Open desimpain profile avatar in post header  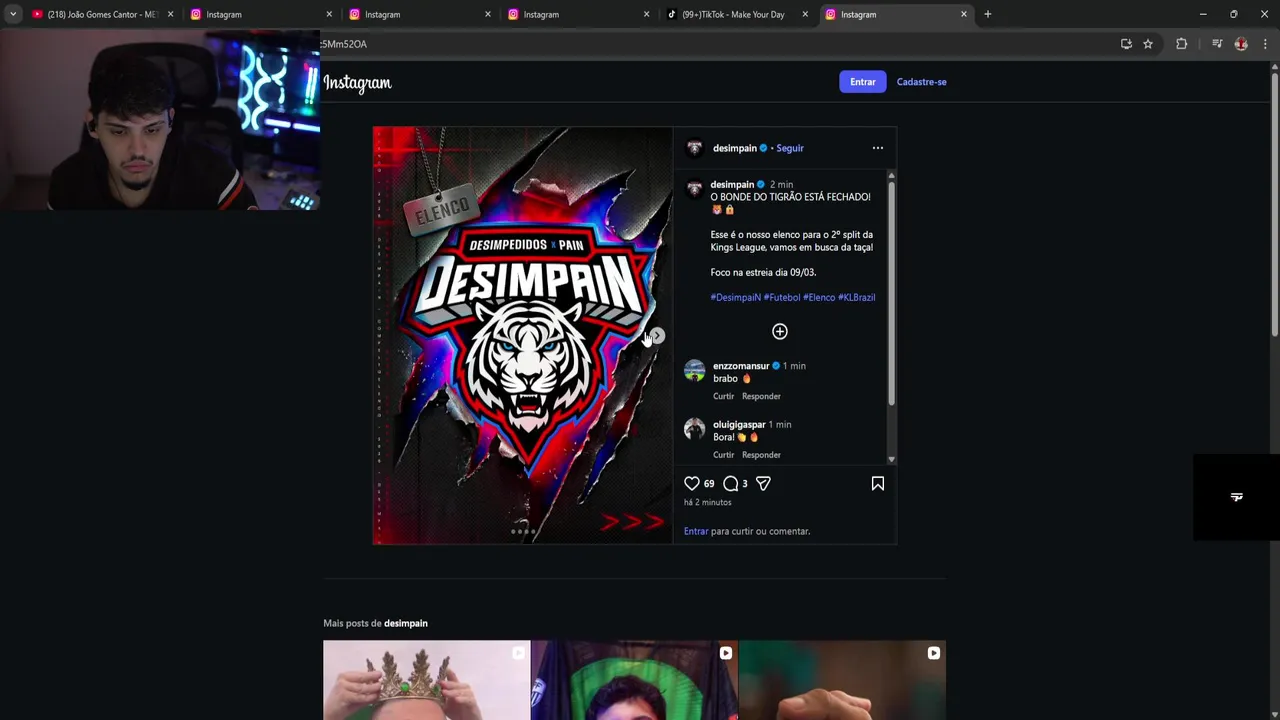tap(695, 148)
